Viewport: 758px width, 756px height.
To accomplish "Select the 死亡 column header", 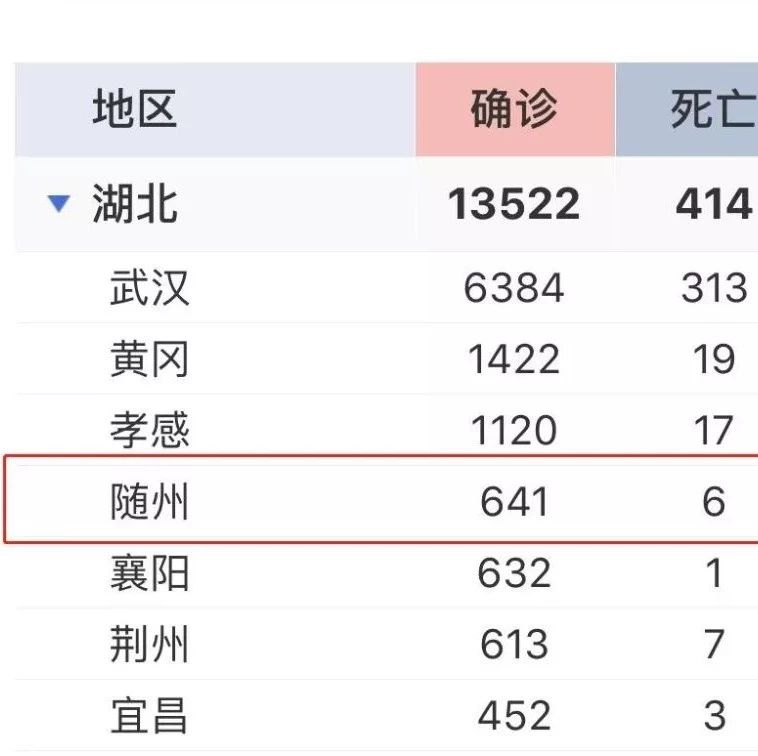I will point(687,109).
